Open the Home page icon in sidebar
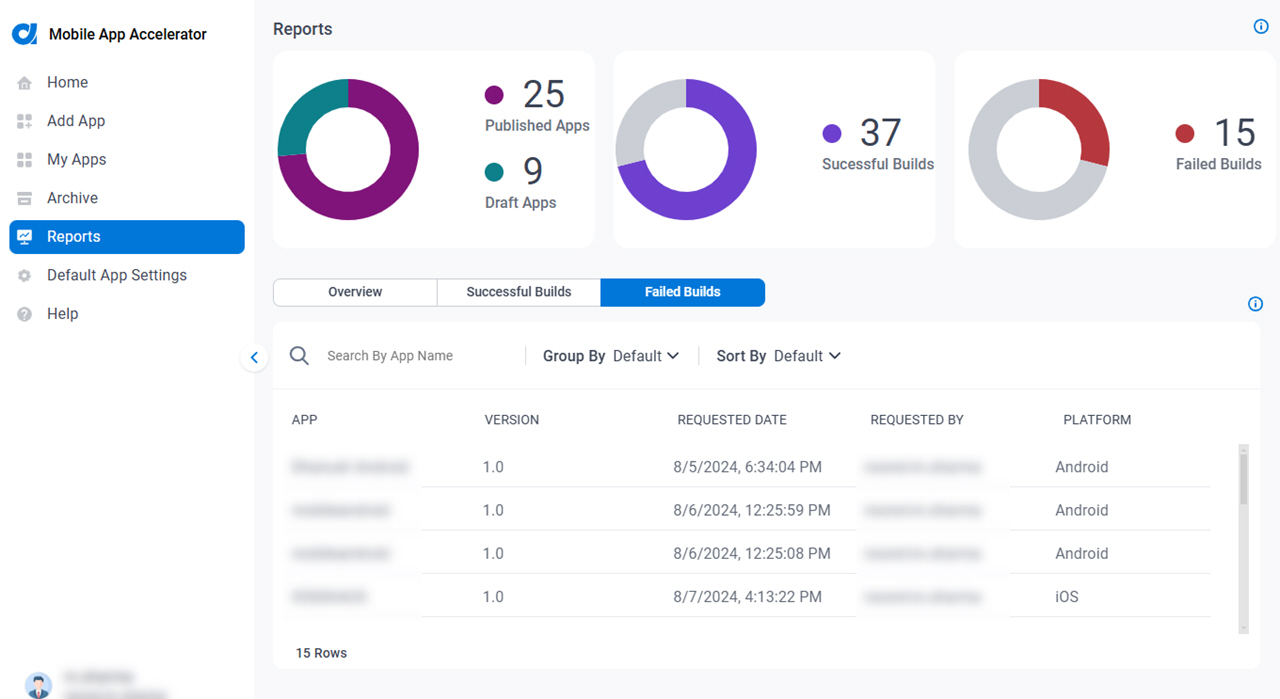The height and width of the screenshot is (699, 1280). point(25,83)
